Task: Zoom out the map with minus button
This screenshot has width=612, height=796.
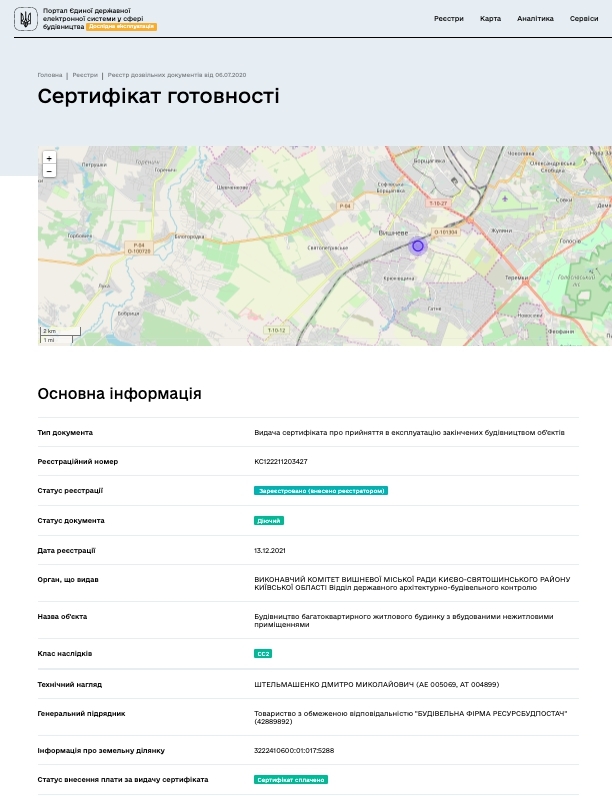Action: pyautogui.click(x=49, y=171)
